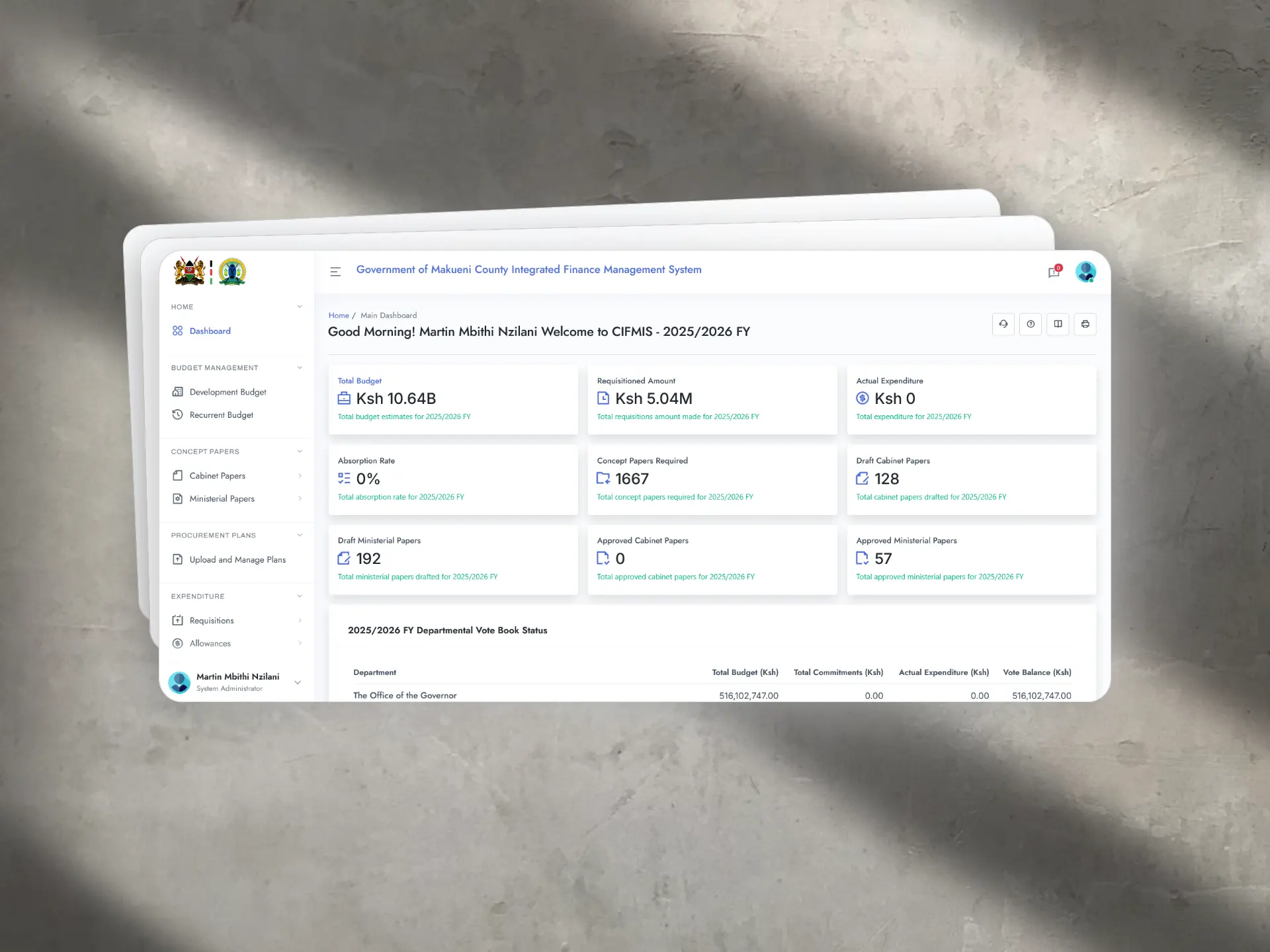Click the Total Budget Ksh 10.64B card
The image size is (1270, 952).
(x=453, y=399)
